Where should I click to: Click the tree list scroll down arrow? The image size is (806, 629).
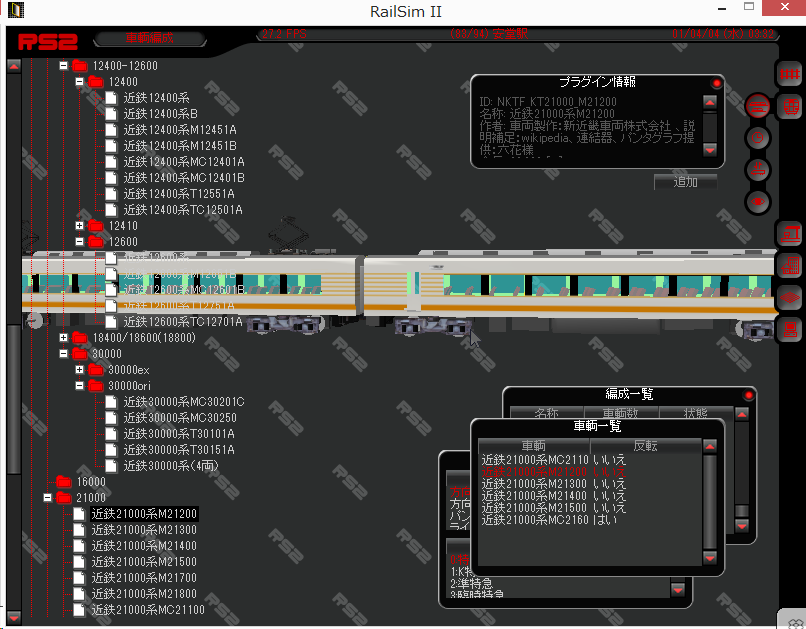(14, 617)
